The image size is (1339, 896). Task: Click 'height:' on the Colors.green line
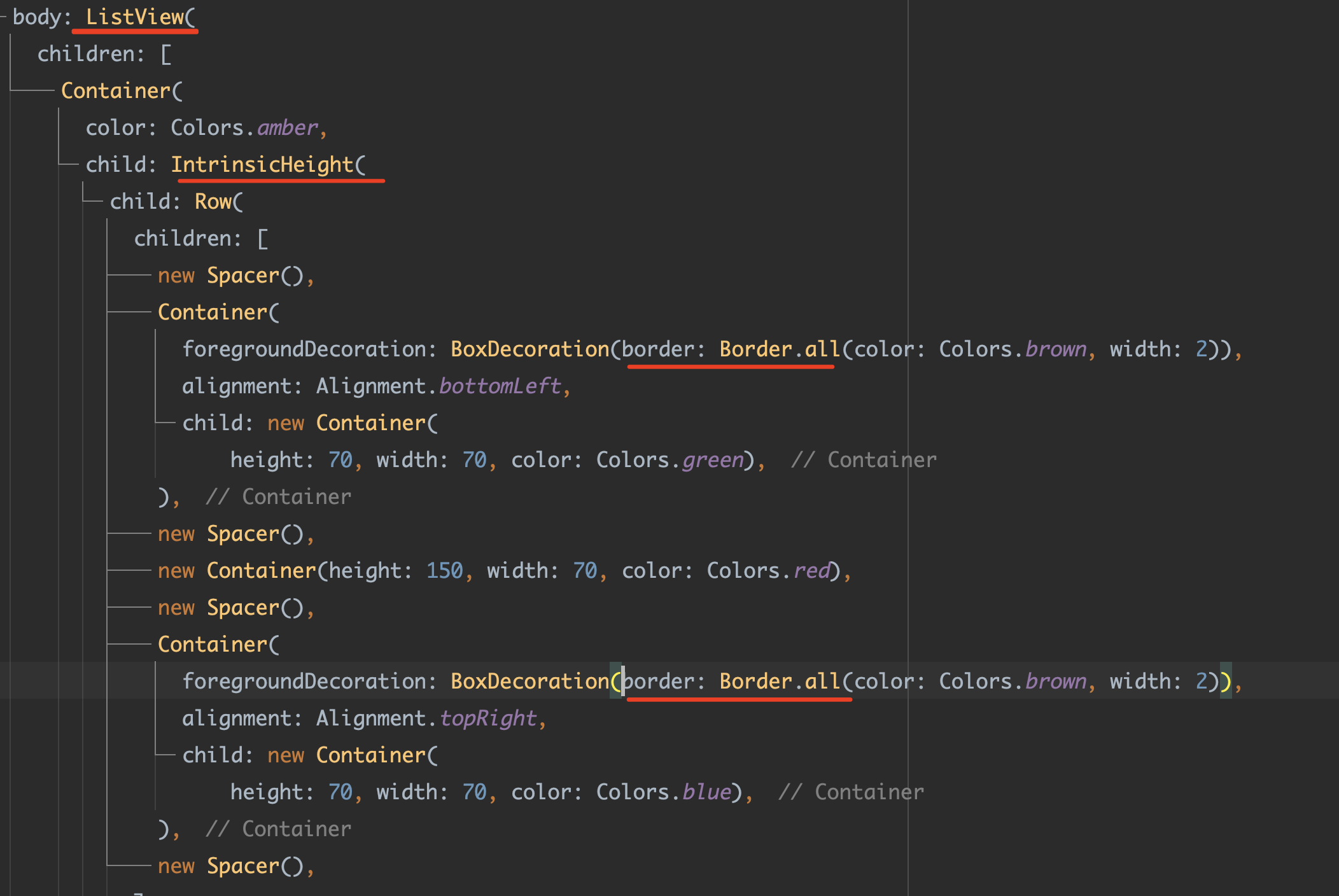(x=272, y=460)
